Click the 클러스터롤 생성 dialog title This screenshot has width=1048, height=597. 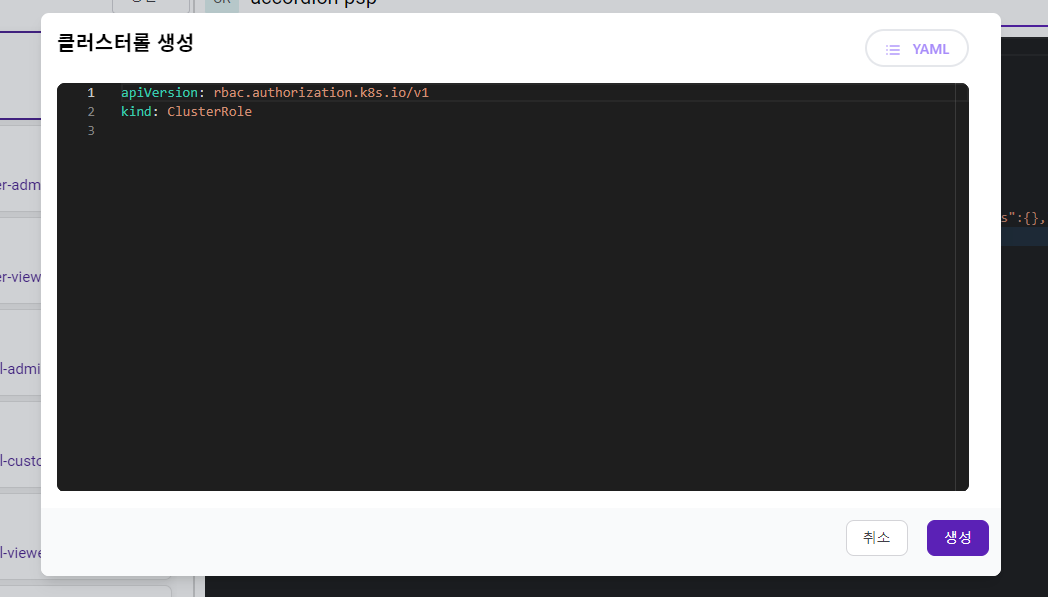click(x=125, y=43)
